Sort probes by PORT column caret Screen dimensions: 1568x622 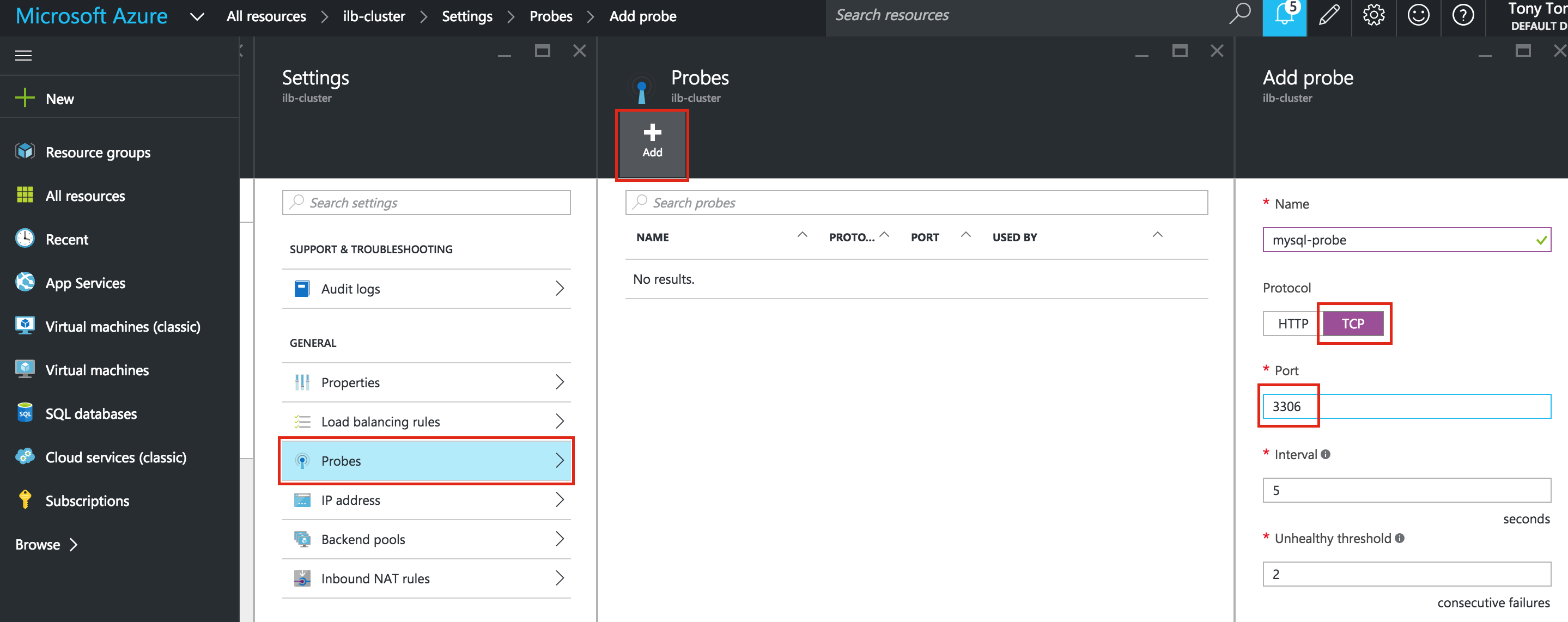click(x=965, y=235)
